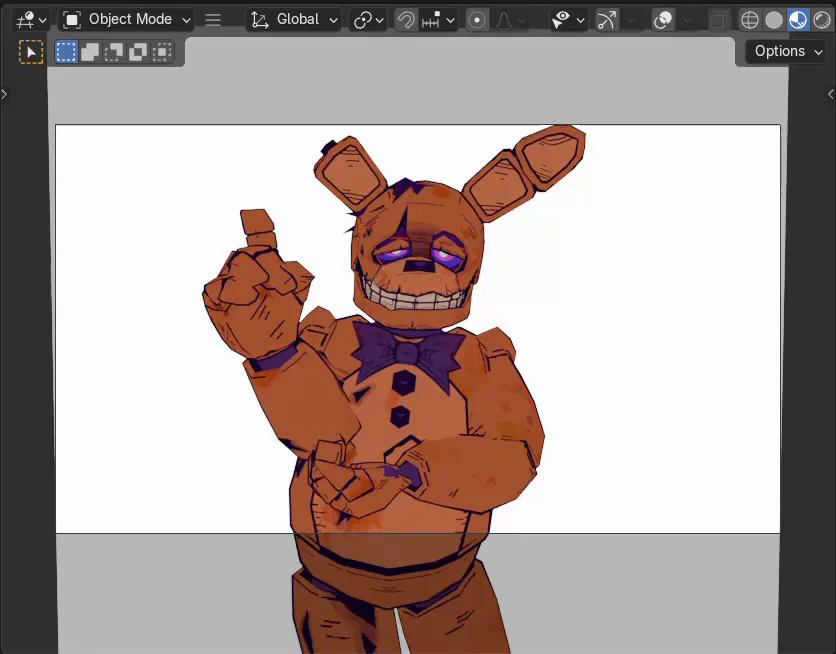Switch to solid viewport shading
836x654 pixels.
point(774,20)
